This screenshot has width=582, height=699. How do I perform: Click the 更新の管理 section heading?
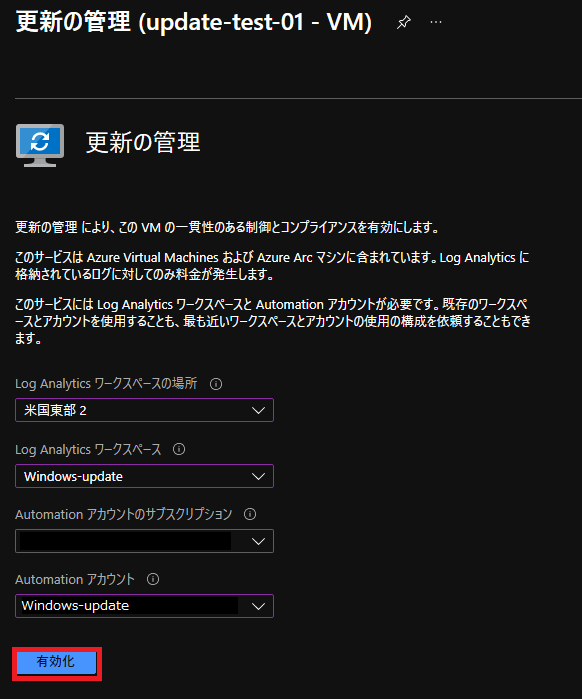point(143,143)
